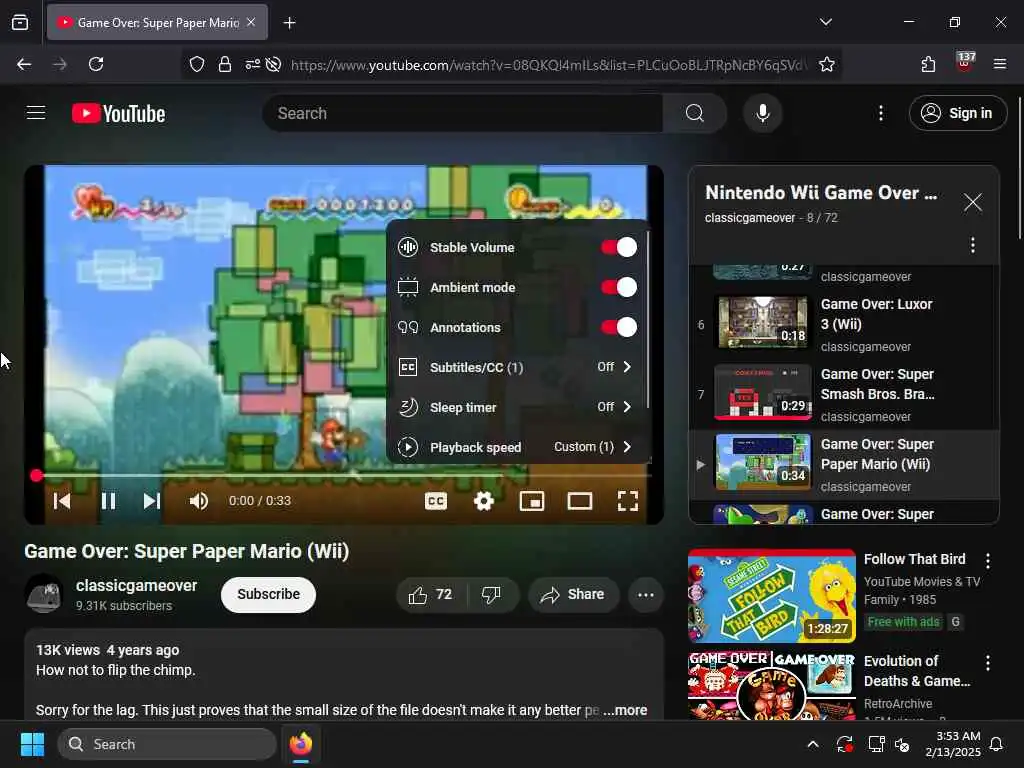
Task: Switch to Game Over: Super Paper Mario tab
Action: 157,23
